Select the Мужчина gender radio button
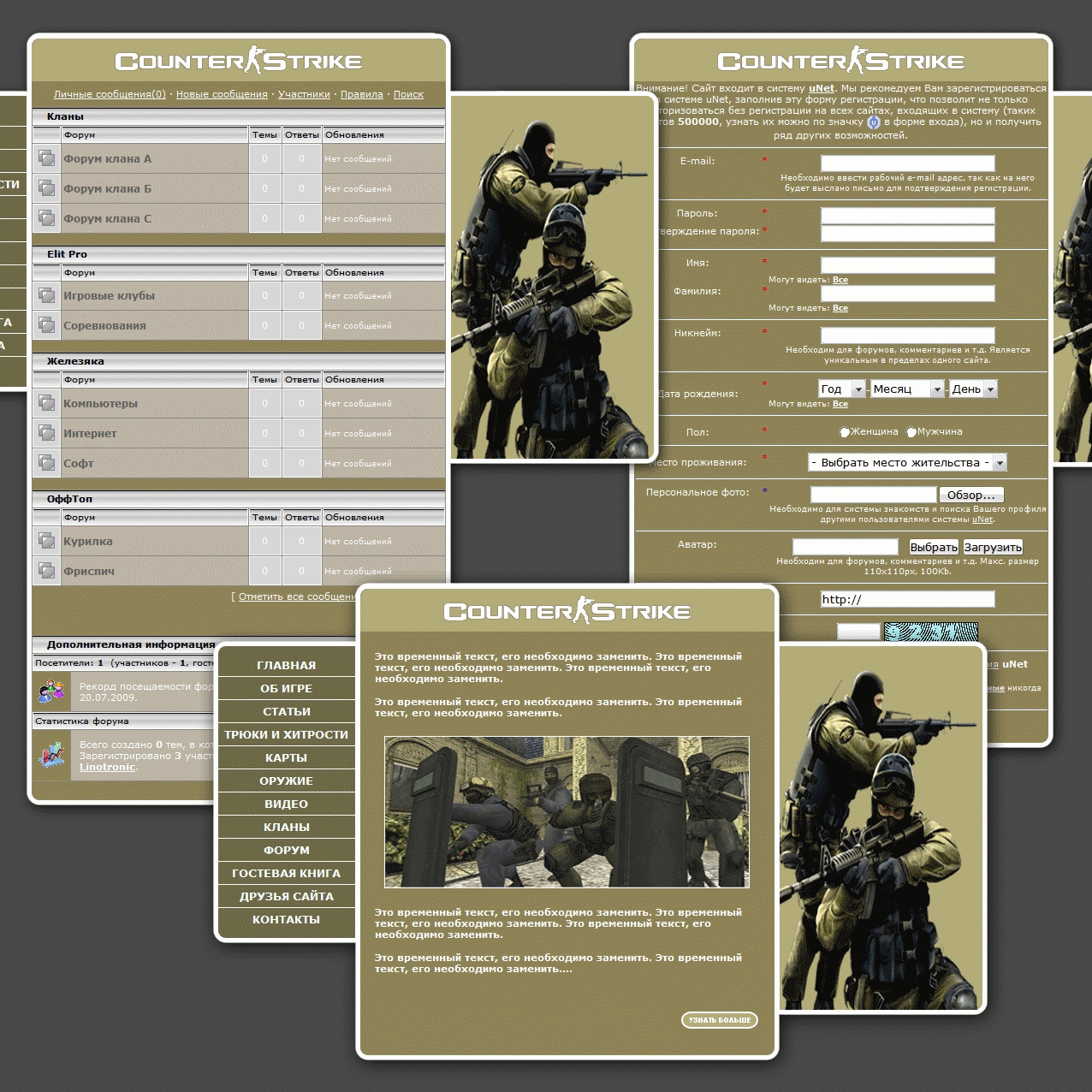 [x=911, y=432]
